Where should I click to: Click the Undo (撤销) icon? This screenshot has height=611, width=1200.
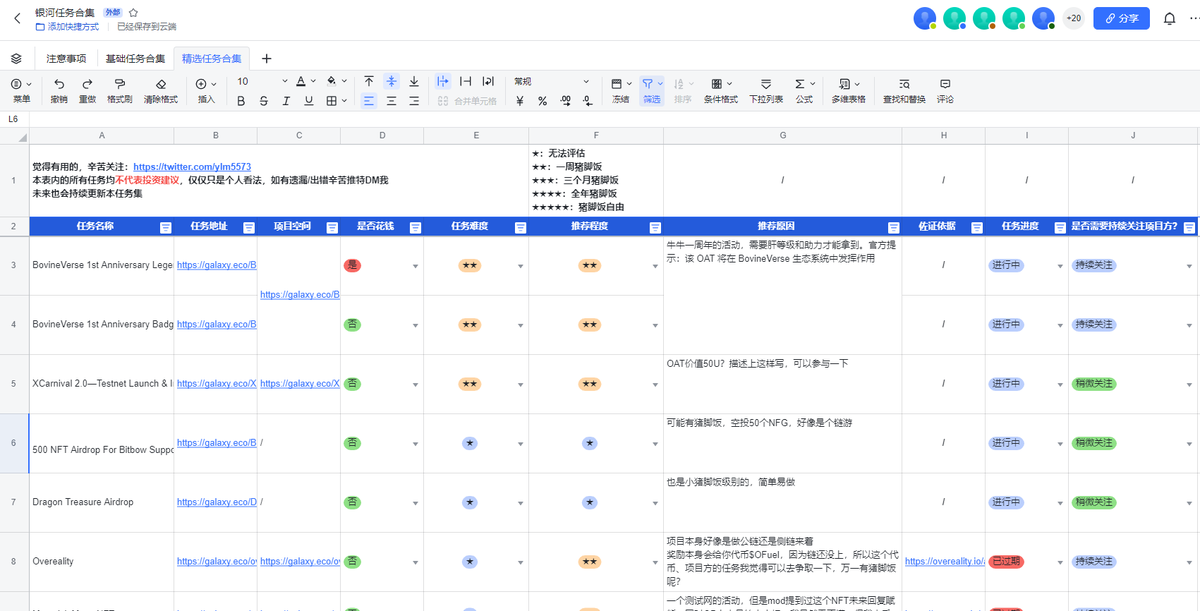59,84
